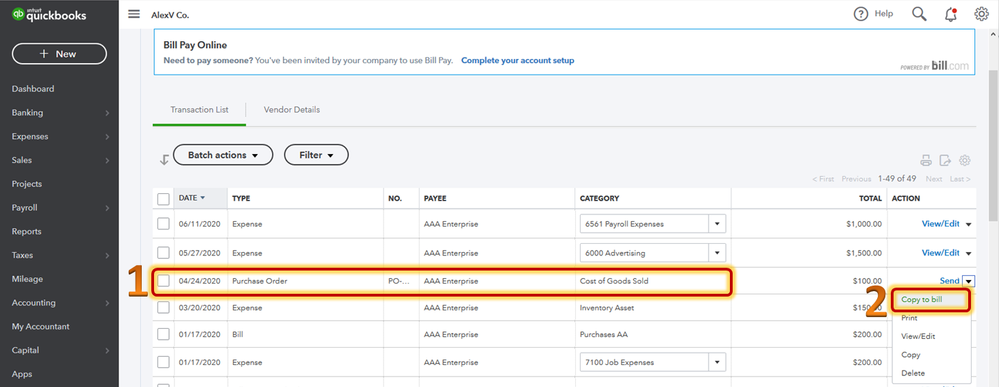Open the notifications bell icon
This screenshot has width=999, height=387.
[951, 14]
